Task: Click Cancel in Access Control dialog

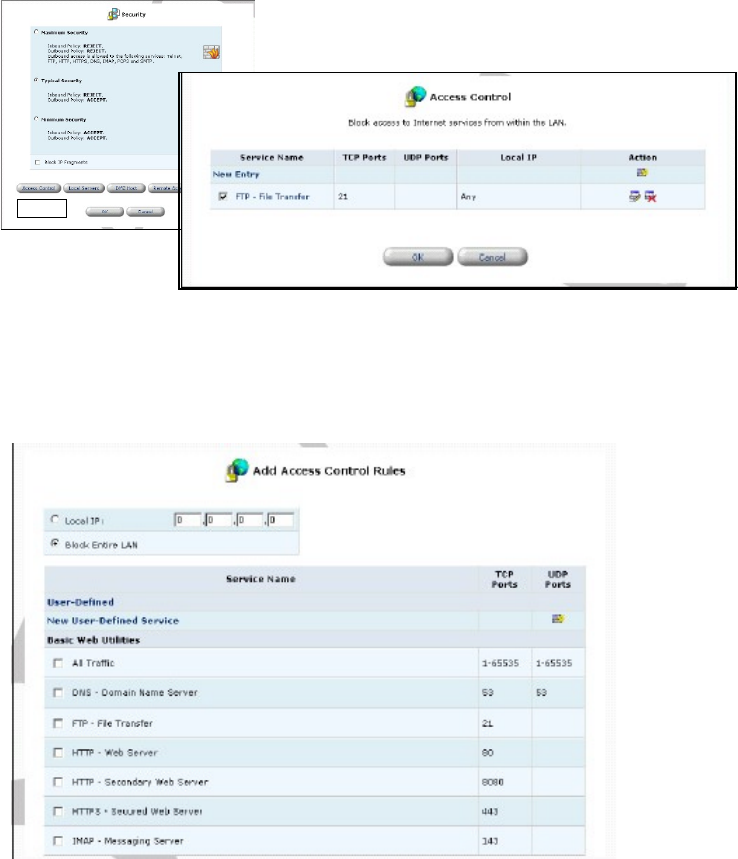Action: [493, 257]
